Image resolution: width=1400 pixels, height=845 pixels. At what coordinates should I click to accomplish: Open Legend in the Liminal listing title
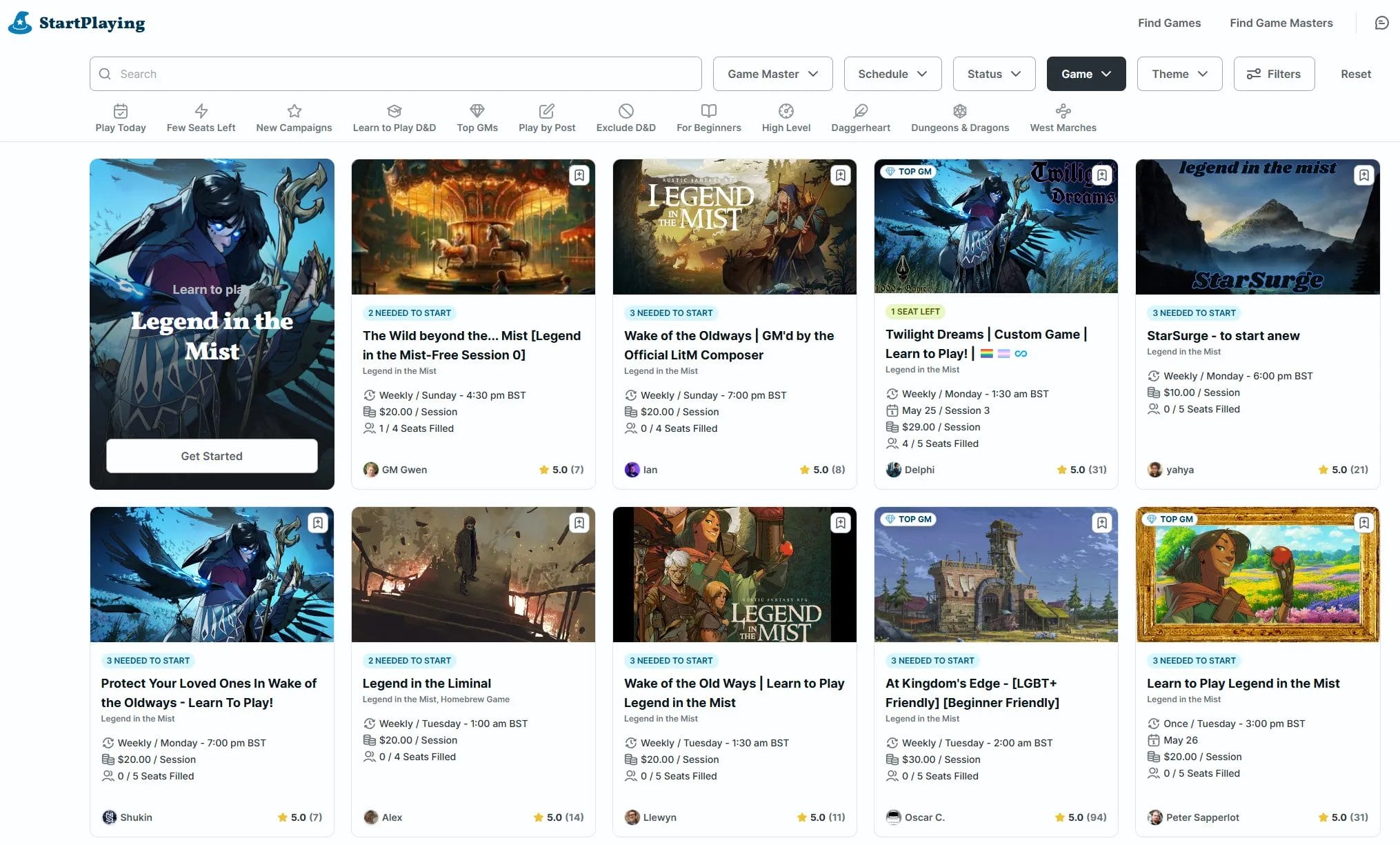[427, 683]
